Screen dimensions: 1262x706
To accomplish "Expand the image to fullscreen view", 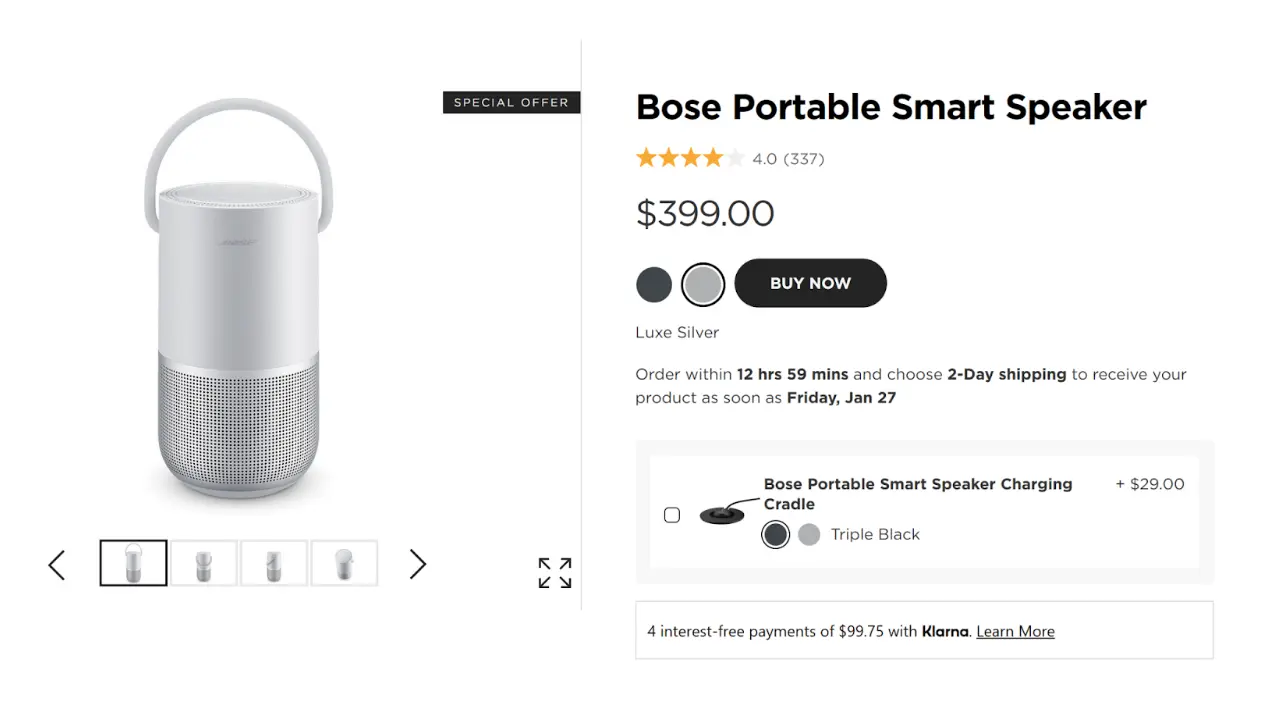I will [553, 572].
